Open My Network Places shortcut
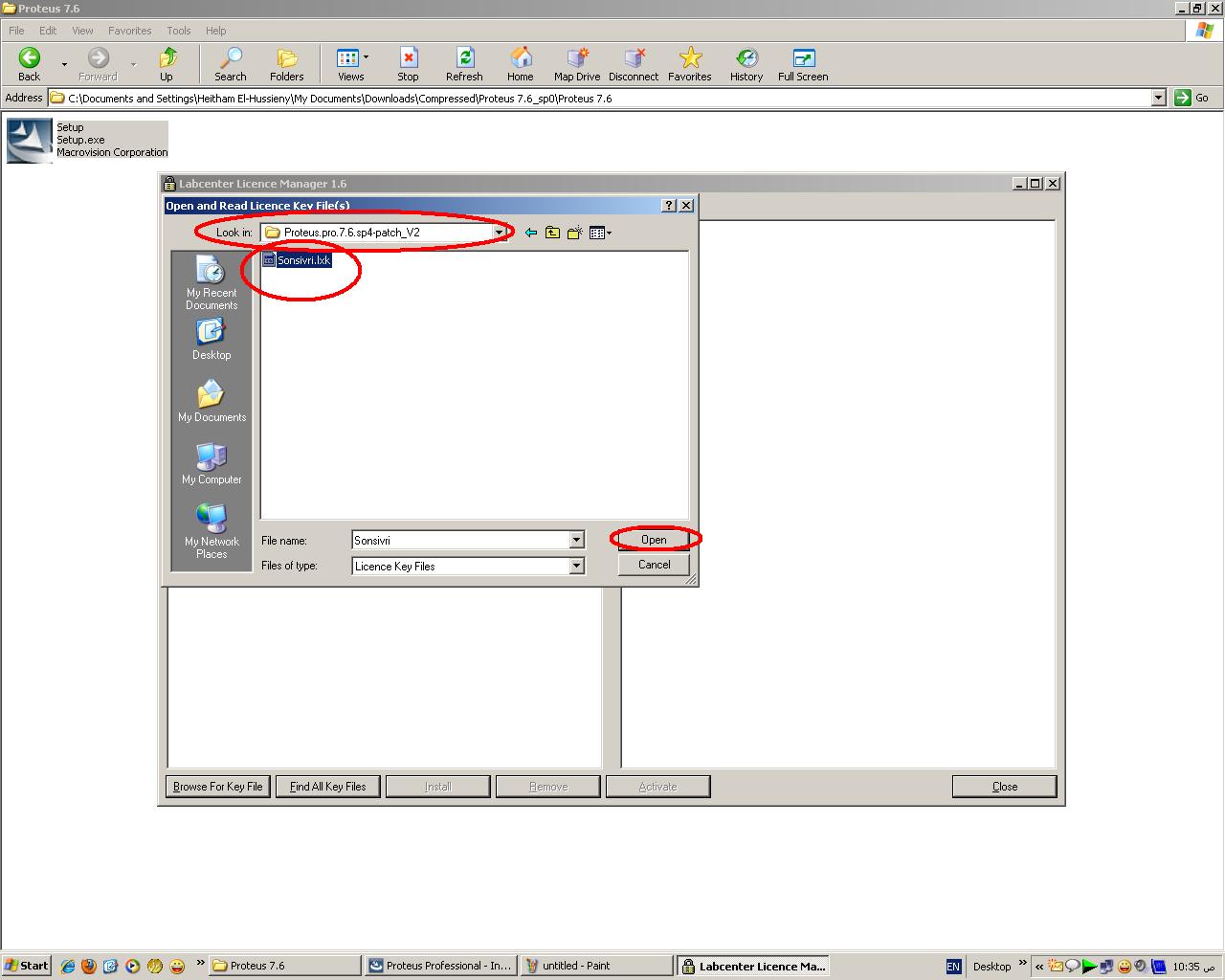Image resolution: width=1225 pixels, height=980 pixels. (212, 532)
